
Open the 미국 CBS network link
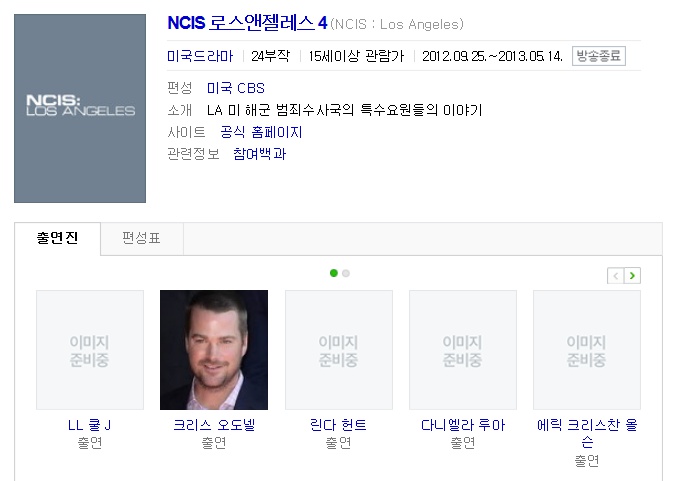pos(236,88)
